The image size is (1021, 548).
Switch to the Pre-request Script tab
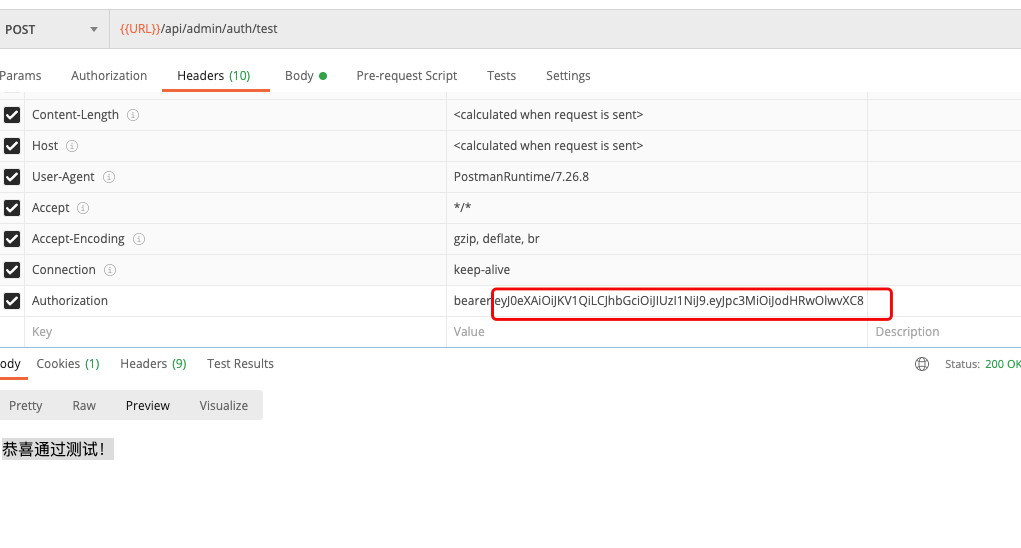pos(406,76)
